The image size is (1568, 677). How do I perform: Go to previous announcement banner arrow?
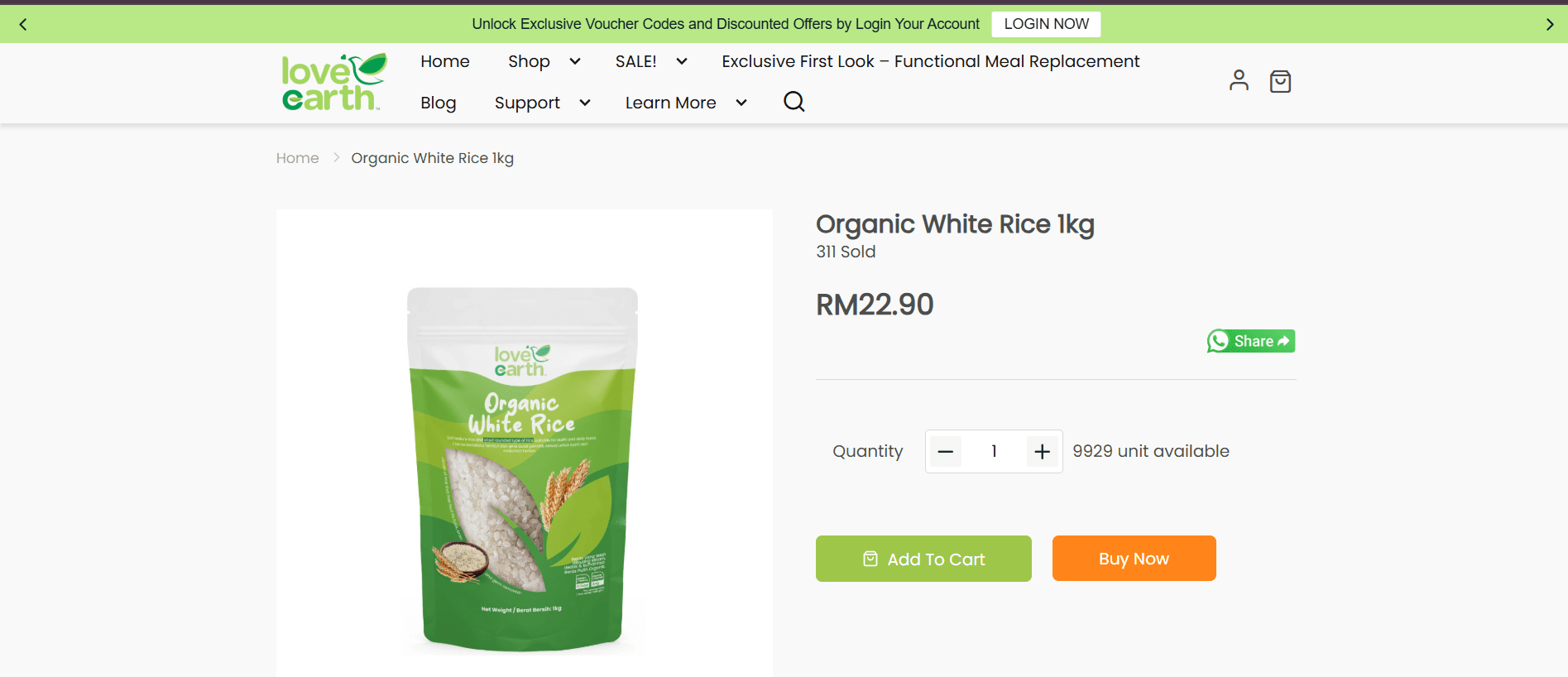click(x=23, y=25)
